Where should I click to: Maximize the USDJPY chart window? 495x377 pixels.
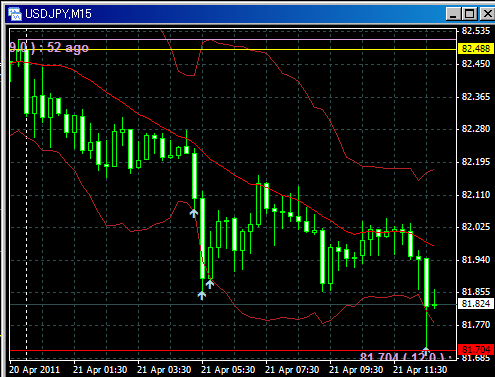[x=470, y=14]
